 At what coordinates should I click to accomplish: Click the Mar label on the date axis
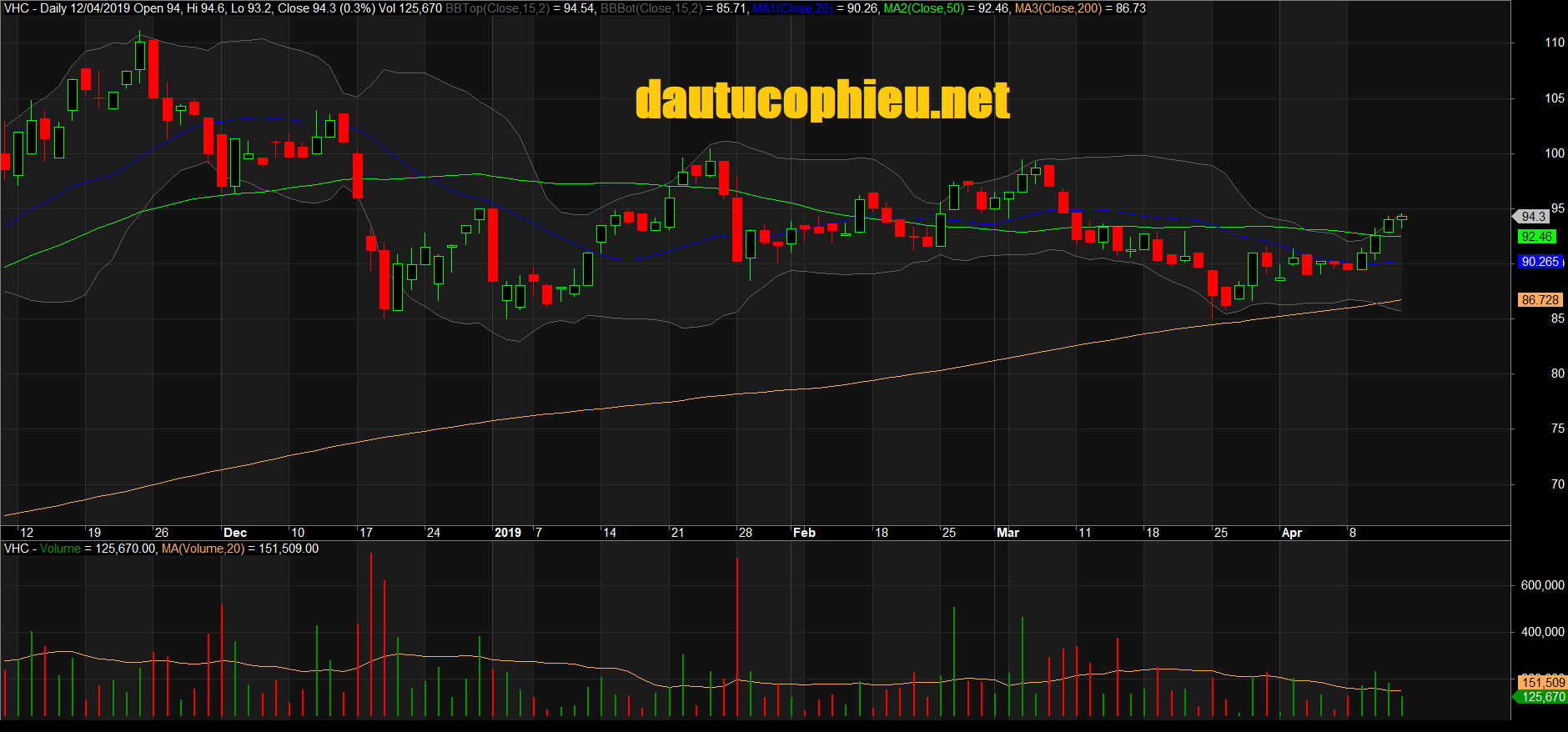click(x=1008, y=533)
